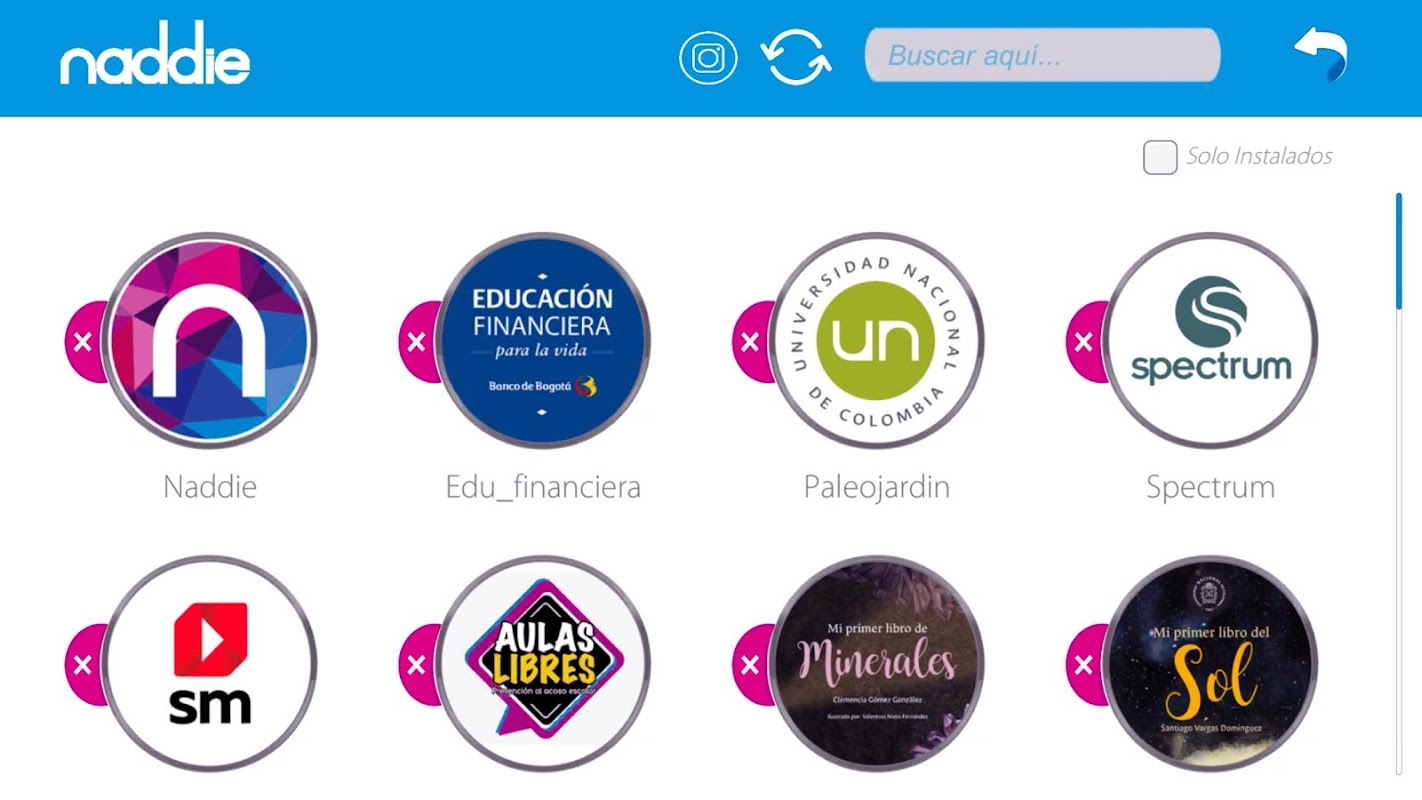1422x800 pixels.
Task: Open Mi primer libro del Sol
Action: [x=1210, y=663]
